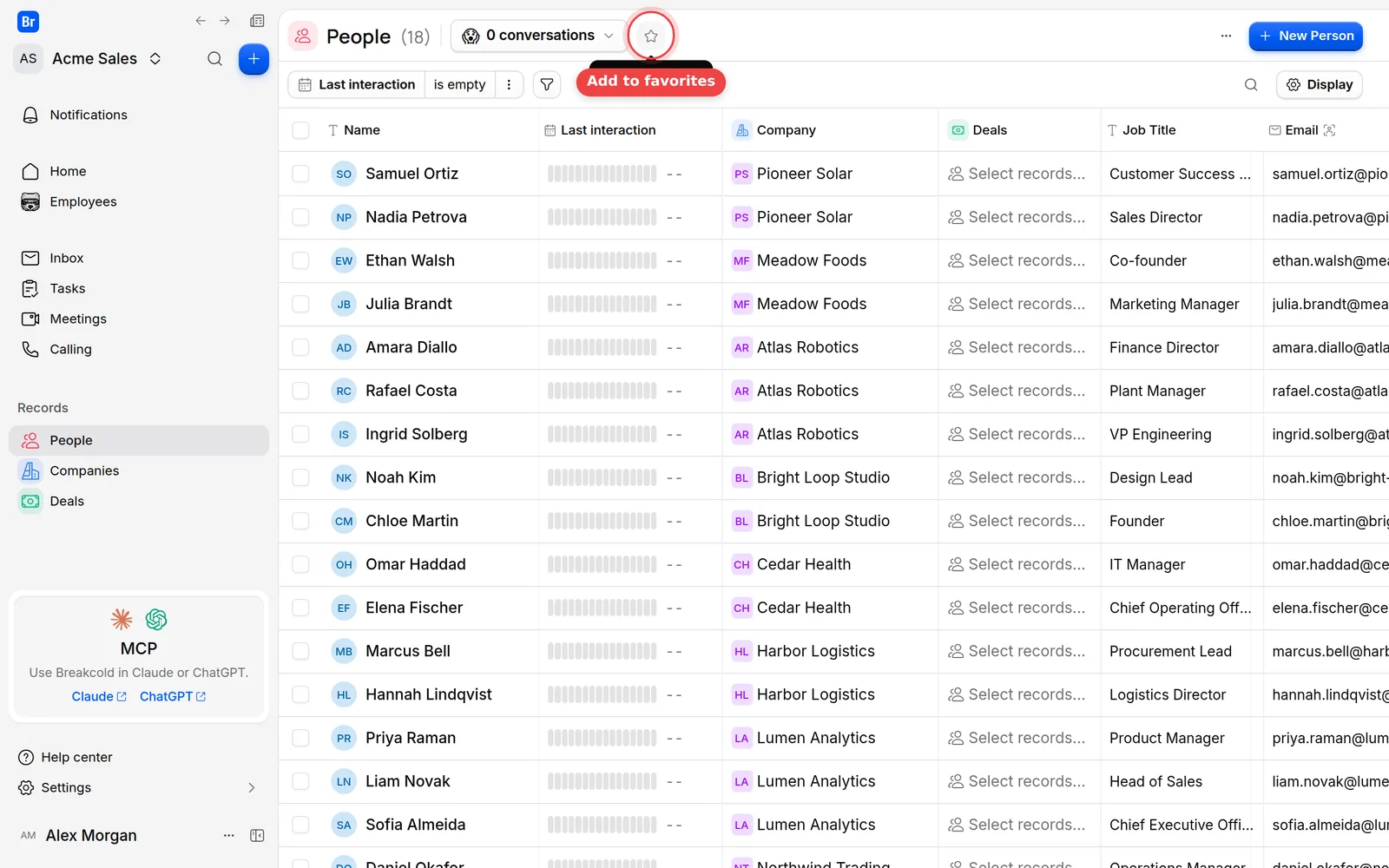This screenshot has height=868, width=1389.
Task: Click the blue plus quick-add button in sidebar
Action: pyautogui.click(x=253, y=59)
